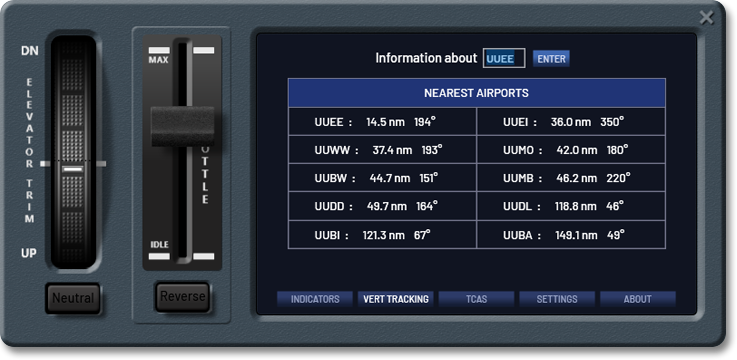Image resolution: width=737 pixels, height=360 pixels.
Task: Click the Information about UUEE input field
Action: [x=504, y=58]
